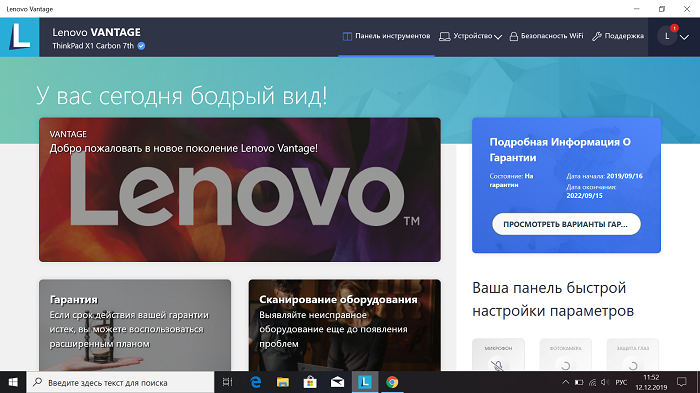
Task: Click the taskbar search field
Action: click(121, 382)
